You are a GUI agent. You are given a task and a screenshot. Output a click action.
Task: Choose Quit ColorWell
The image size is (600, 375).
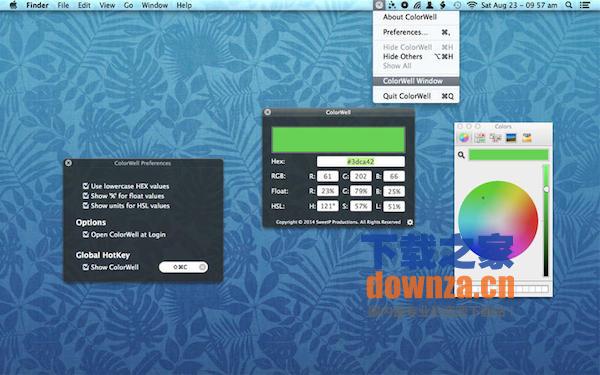pyautogui.click(x=416, y=96)
